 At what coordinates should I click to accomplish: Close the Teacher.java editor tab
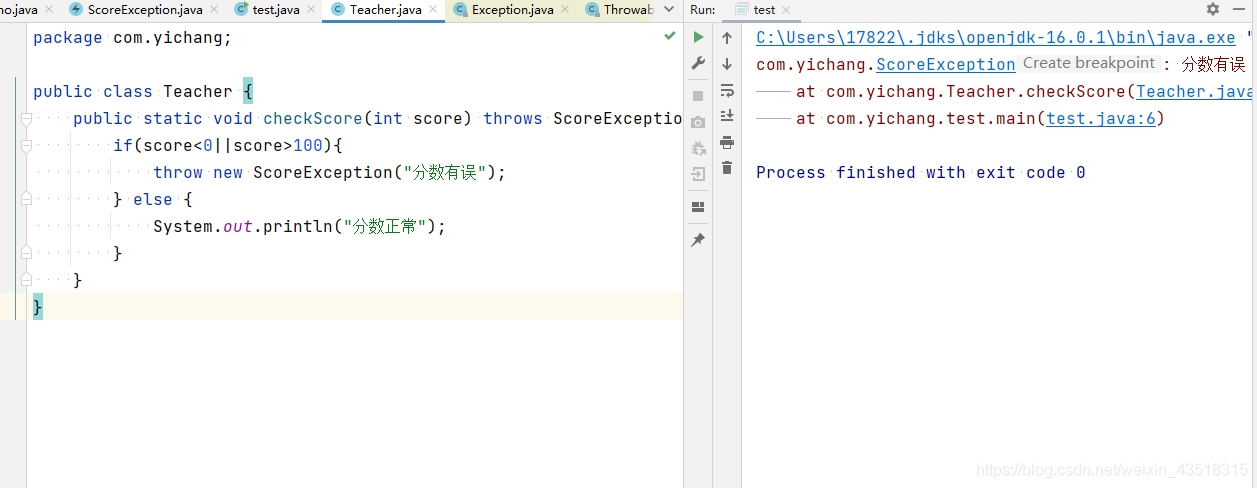pos(431,10)
